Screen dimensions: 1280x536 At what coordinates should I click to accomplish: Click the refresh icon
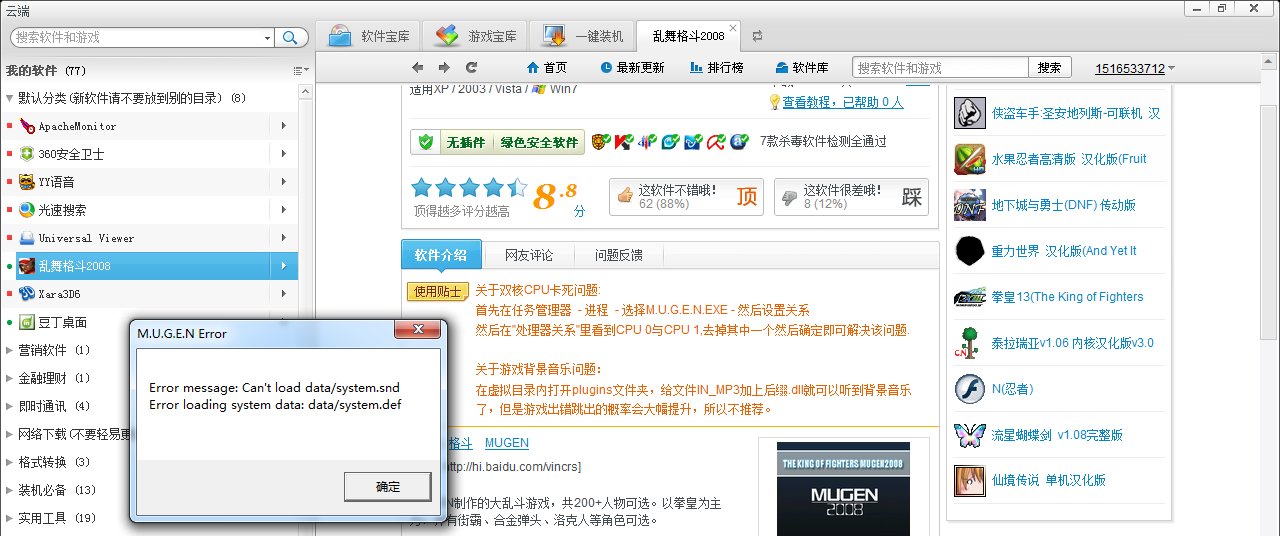tap(471, 68)
